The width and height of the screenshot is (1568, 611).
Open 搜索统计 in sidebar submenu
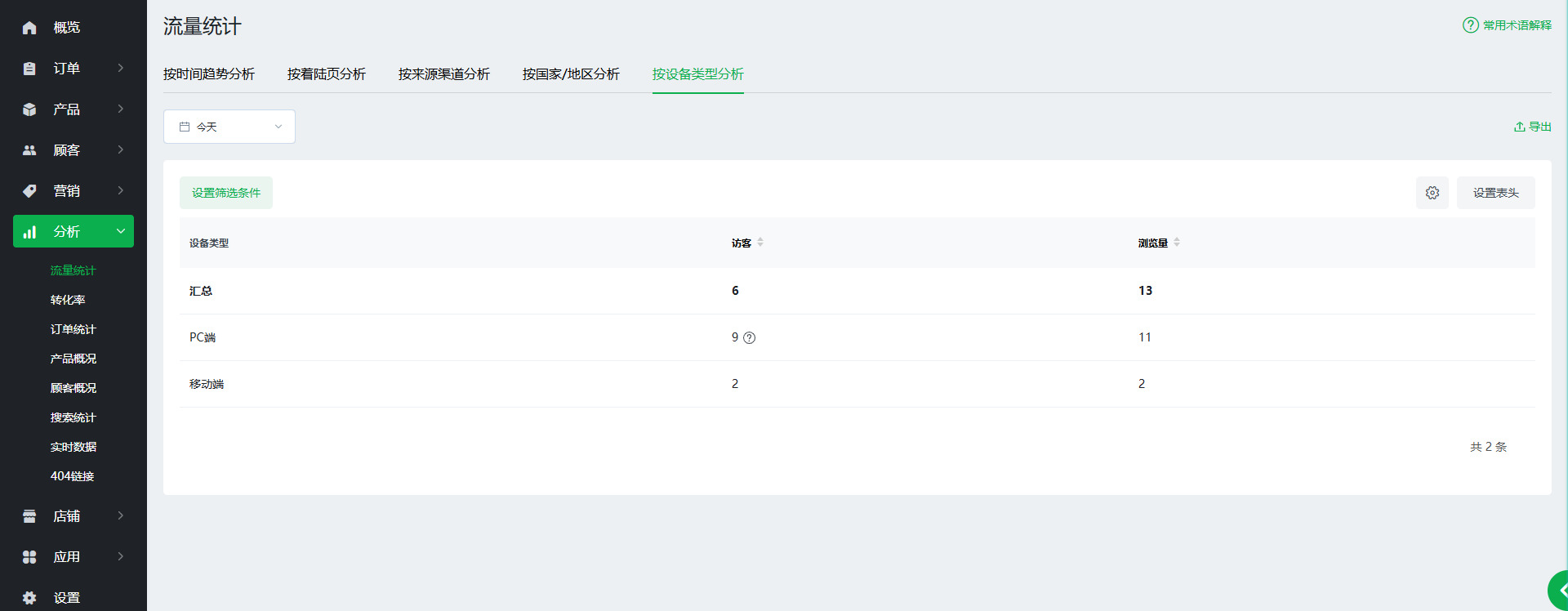coord(73,417)
